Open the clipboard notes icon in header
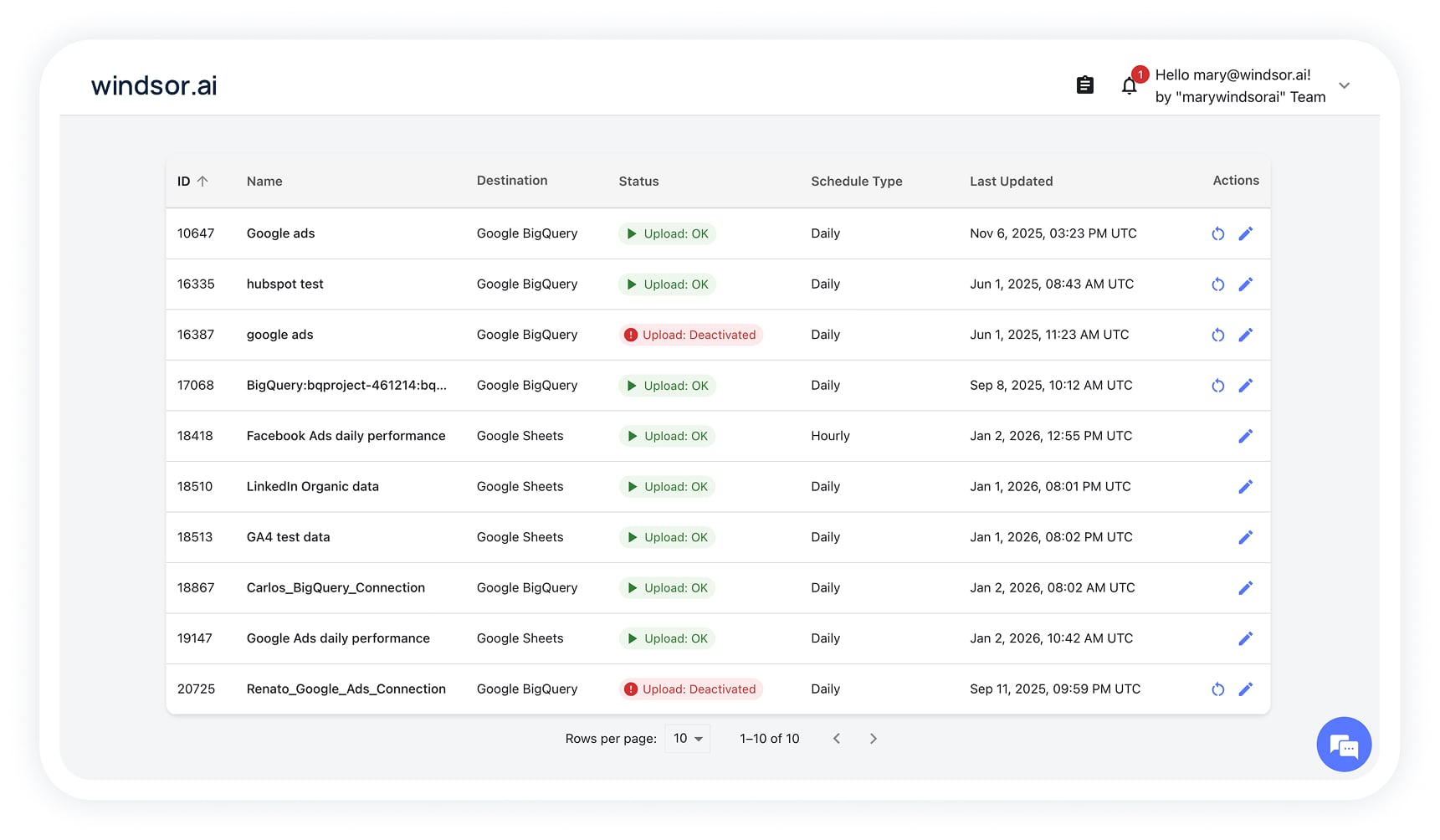Screen dimensions: 1440x840 [1084, 85]
